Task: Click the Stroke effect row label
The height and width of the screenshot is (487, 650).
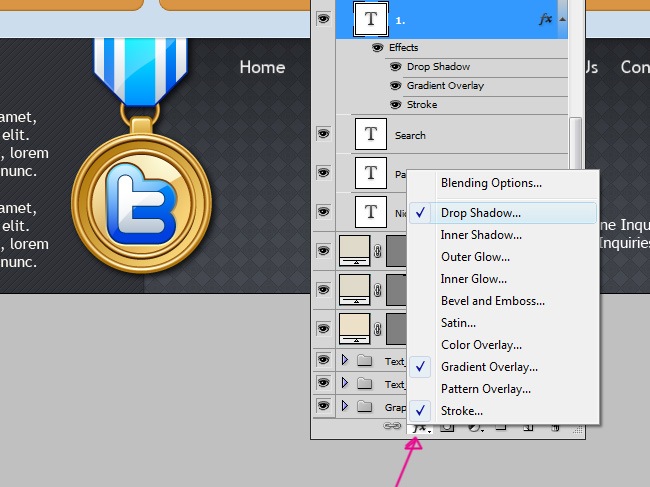Action: tap(422, 104)
